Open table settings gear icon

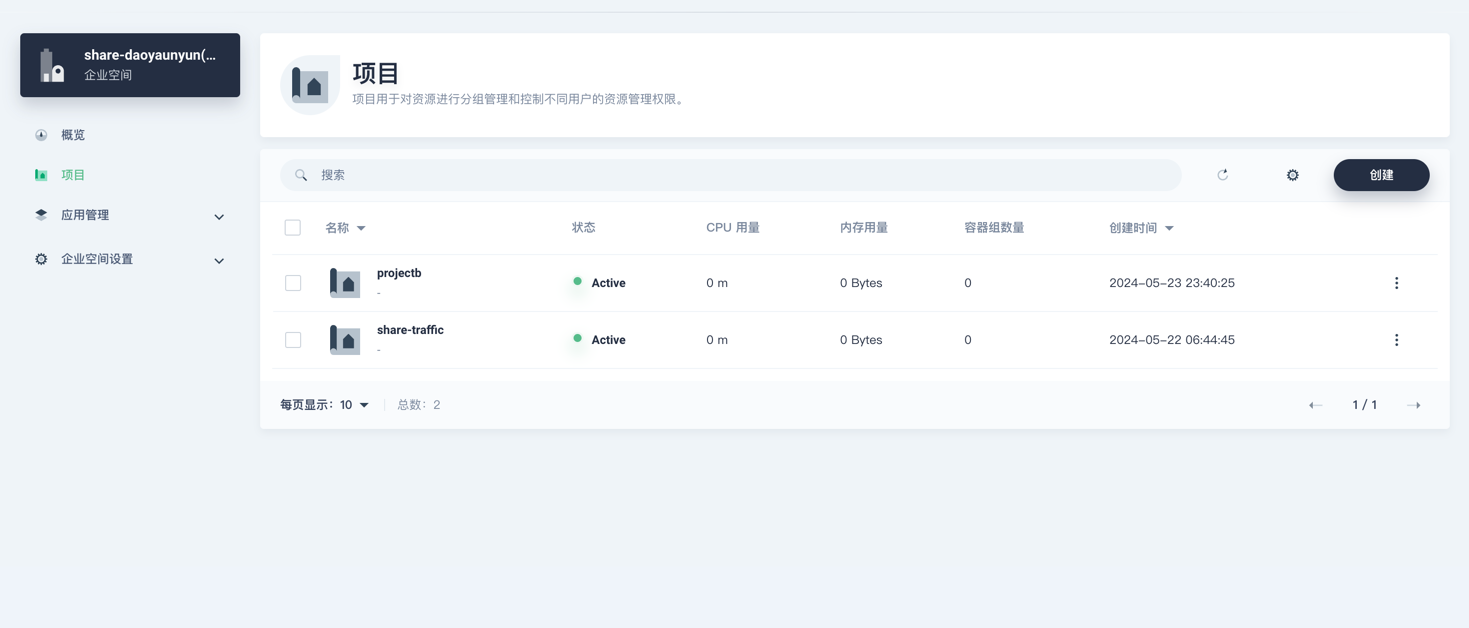[x=1292, y=175]
